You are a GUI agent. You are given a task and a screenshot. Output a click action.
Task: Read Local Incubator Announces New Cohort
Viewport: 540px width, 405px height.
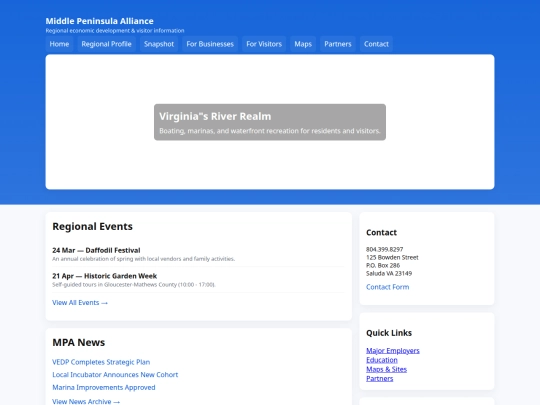[115, 375]
